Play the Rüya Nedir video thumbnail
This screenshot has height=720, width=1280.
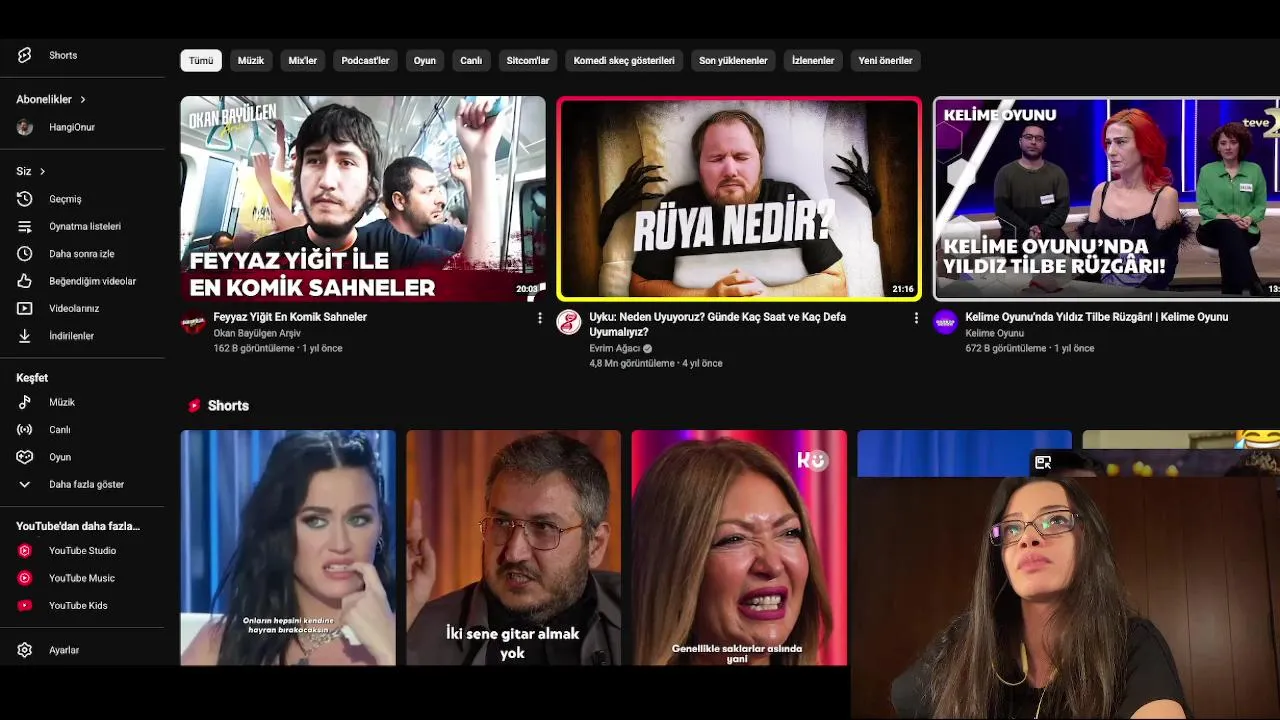[x=739, y=198]
